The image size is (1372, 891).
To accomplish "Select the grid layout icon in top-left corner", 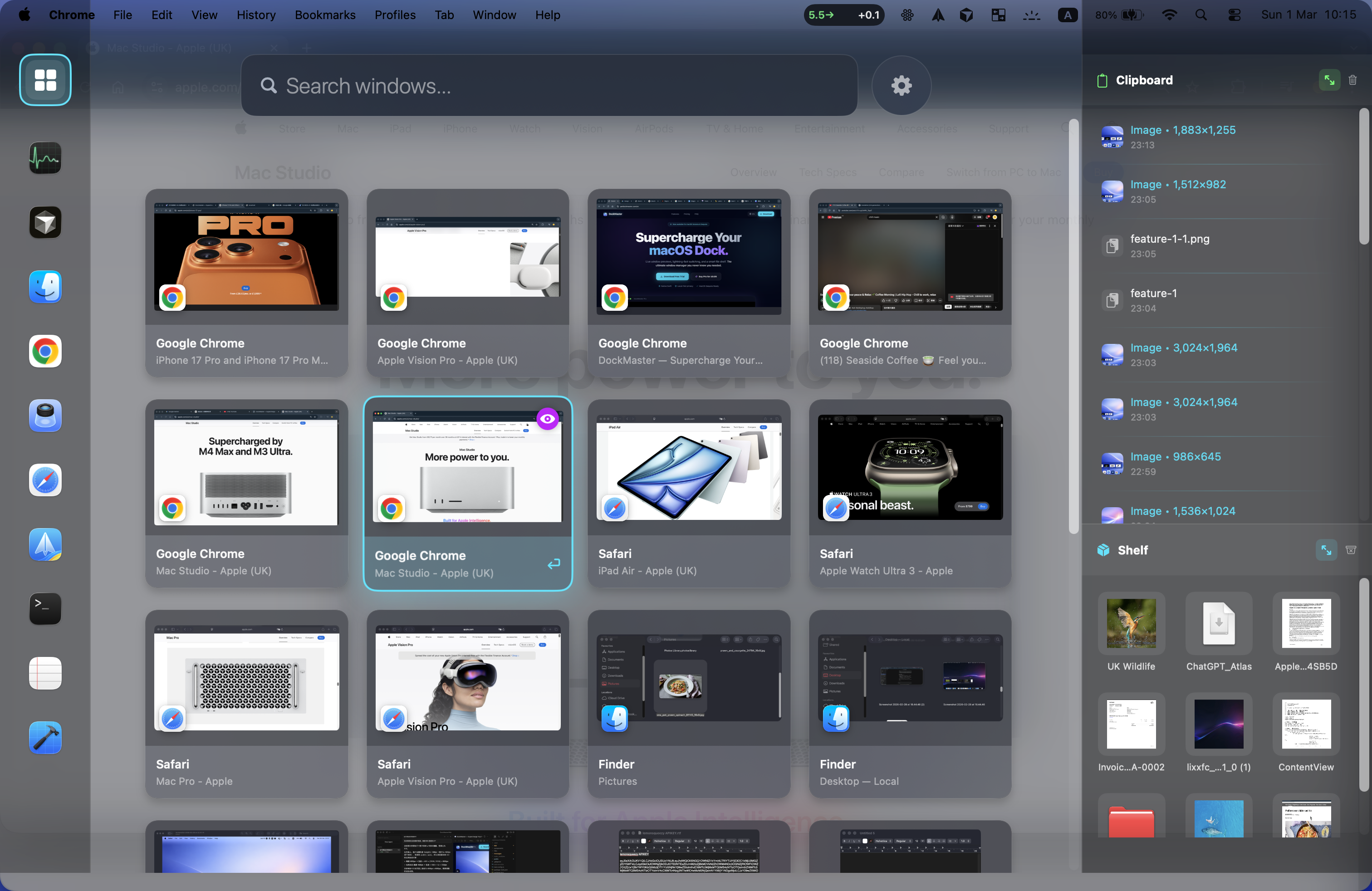I will 45,80.
